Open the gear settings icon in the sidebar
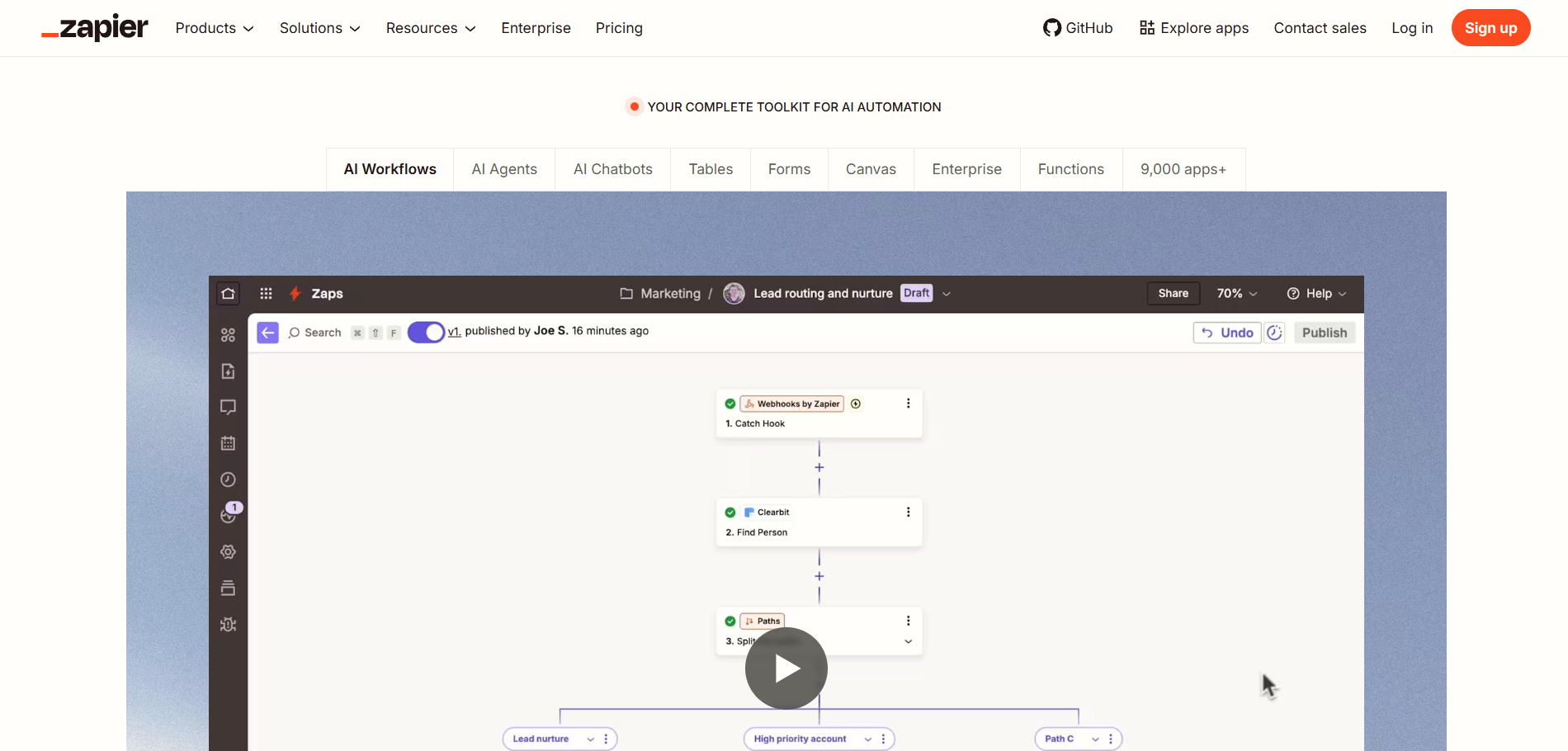Screen dimensions: 1568x751 tap(229, 552)
